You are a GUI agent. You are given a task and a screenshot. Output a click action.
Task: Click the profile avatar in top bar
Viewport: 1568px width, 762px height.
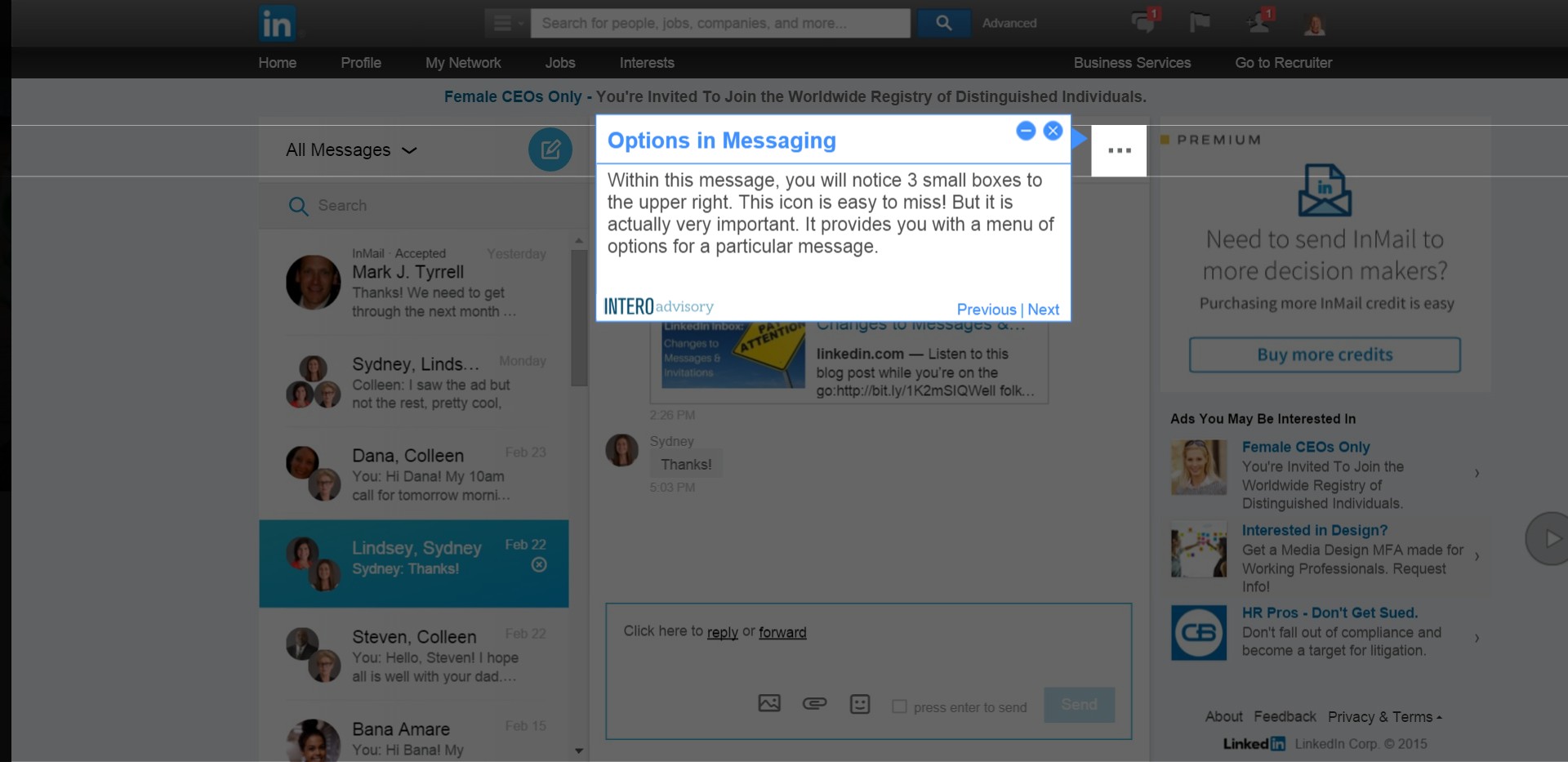pyautogui.click(x=1314, y=25)
